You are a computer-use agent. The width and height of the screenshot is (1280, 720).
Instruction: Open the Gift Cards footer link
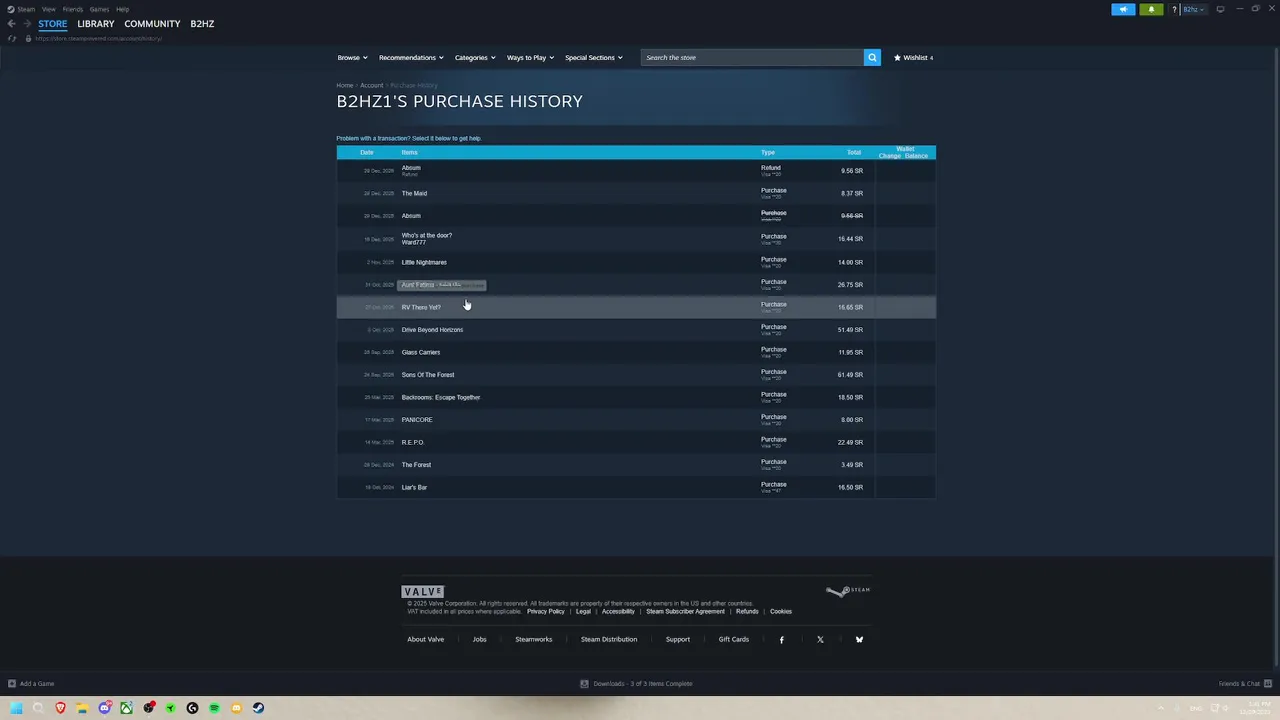point(733,639)
